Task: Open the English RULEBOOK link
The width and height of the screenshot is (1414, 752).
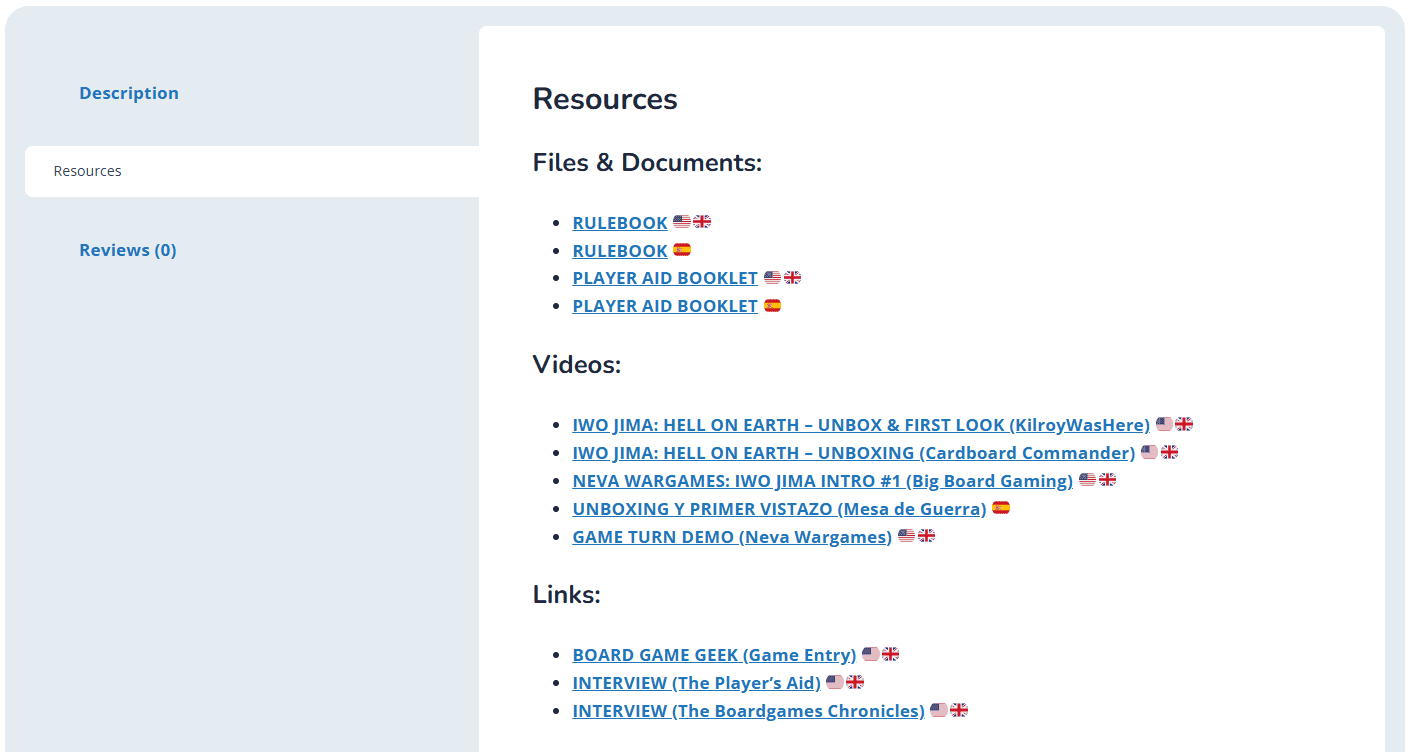Action: 619,223
